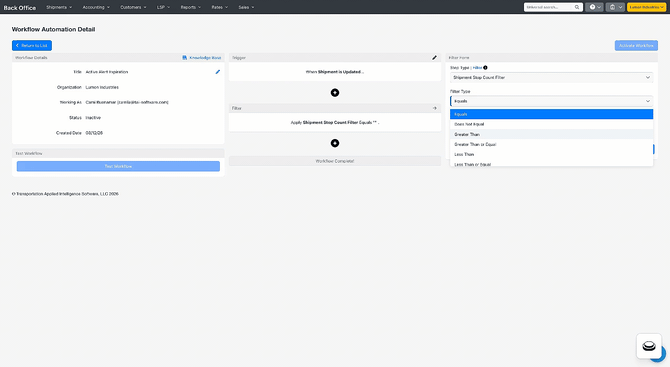Screen dimensions: 670x367
Task: Open the Knowledge Base link
Action: tap(202, 58)
